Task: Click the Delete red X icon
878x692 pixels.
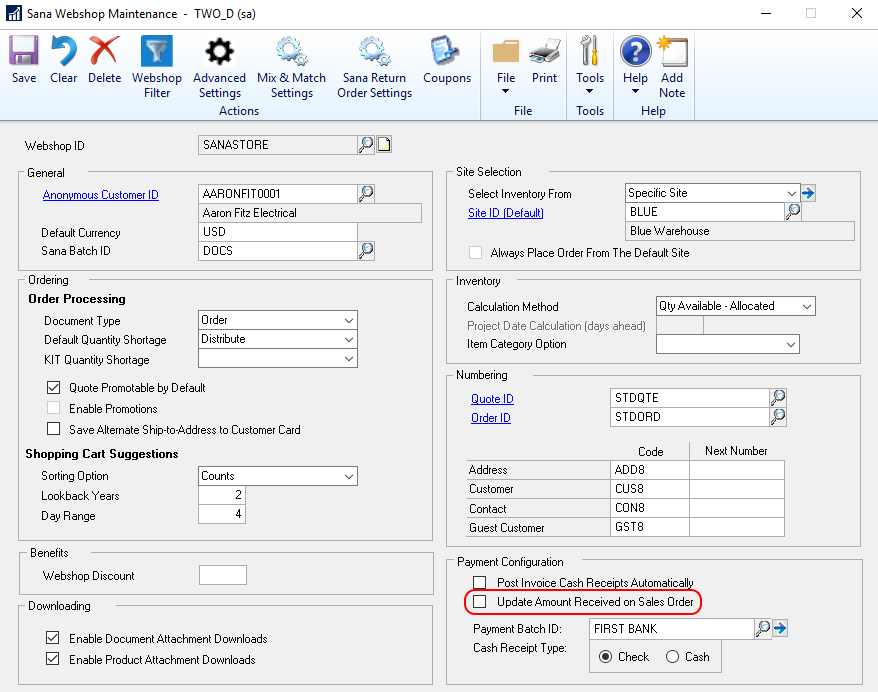Action: pos(104,52)
